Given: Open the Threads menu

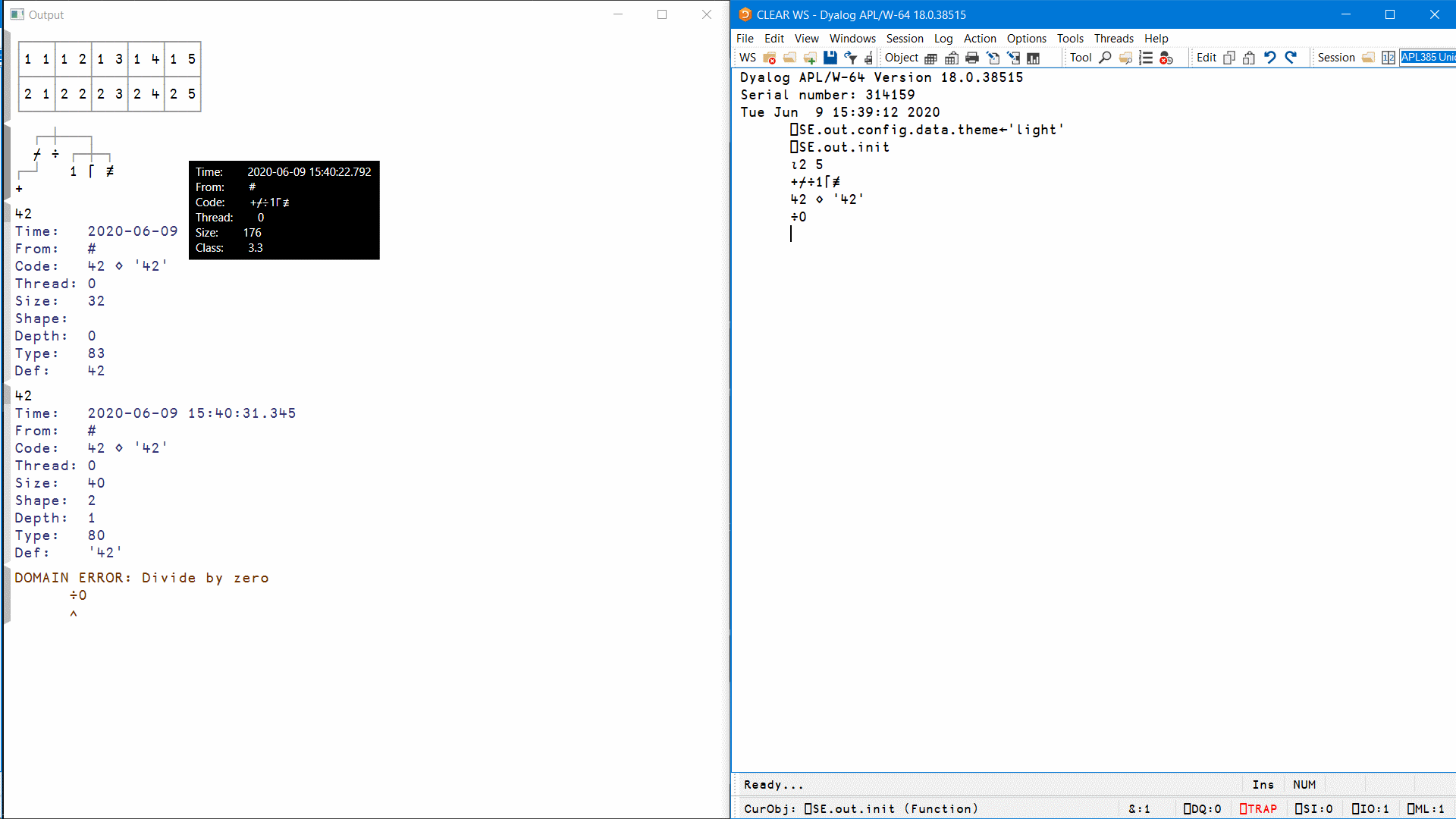Looking at the screenshot, I should point(1113,39).
